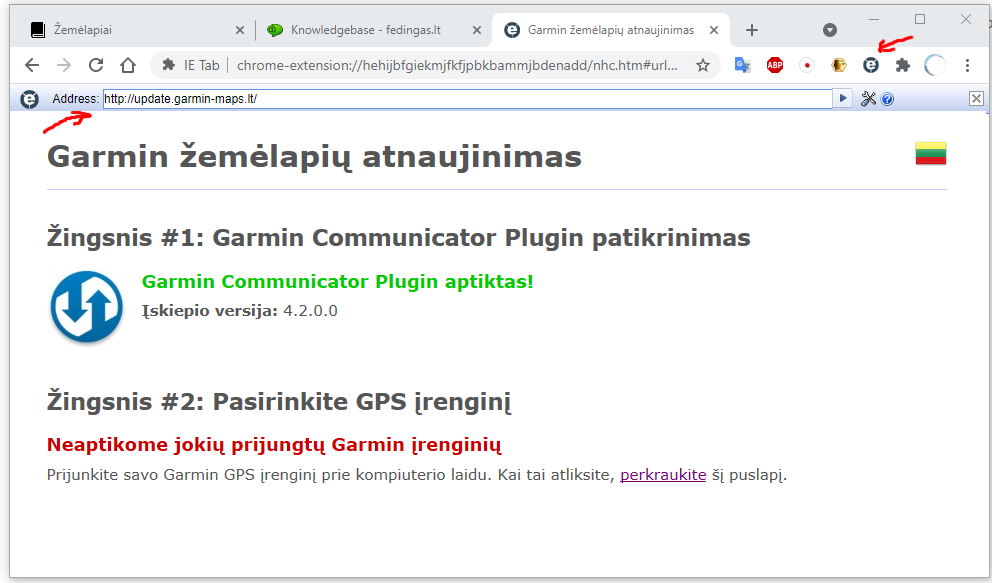Screen dimensions: 992x583
Task: Click the IE Tab extension icon in toolbar
Action: 871,65
